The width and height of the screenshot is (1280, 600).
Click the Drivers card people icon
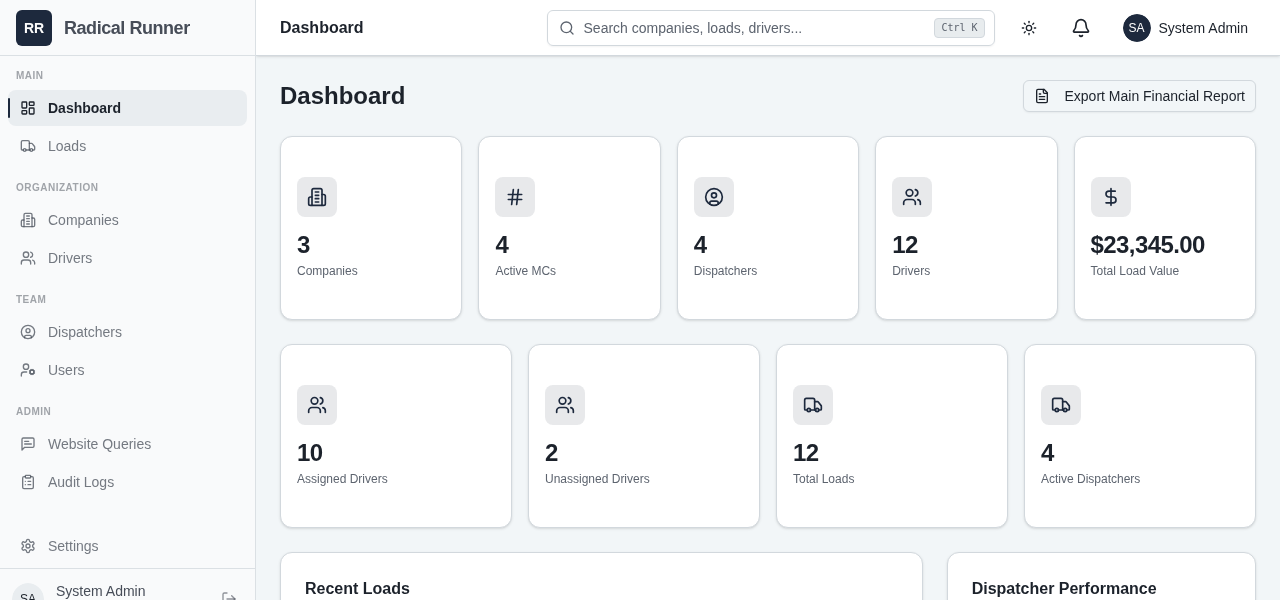pyautogui.click(x=912, y=197)
